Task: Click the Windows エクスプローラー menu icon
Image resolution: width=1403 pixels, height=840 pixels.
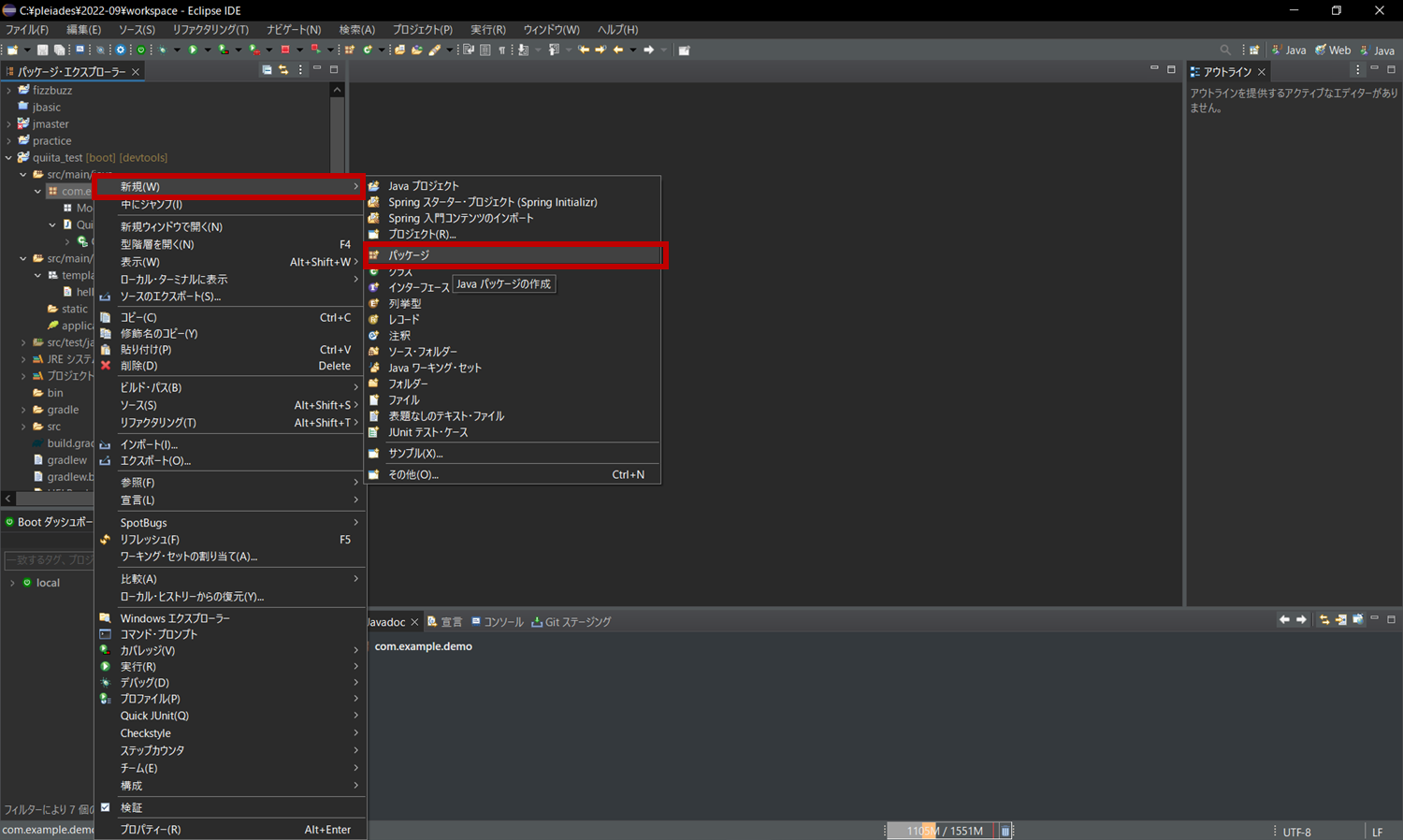Action: click(106, 618)
